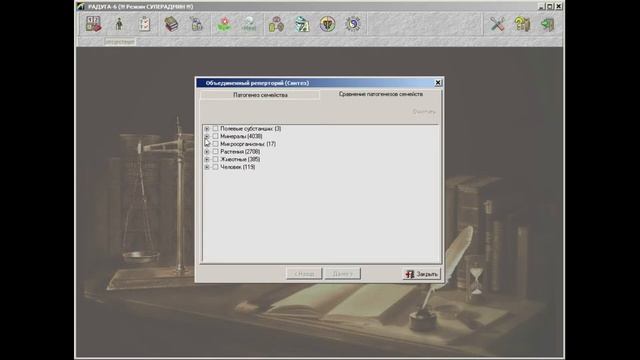Close the Объединенный реперторий dialog with X
The width and height of the screenshot is (640, 360).
pos(438,83)
